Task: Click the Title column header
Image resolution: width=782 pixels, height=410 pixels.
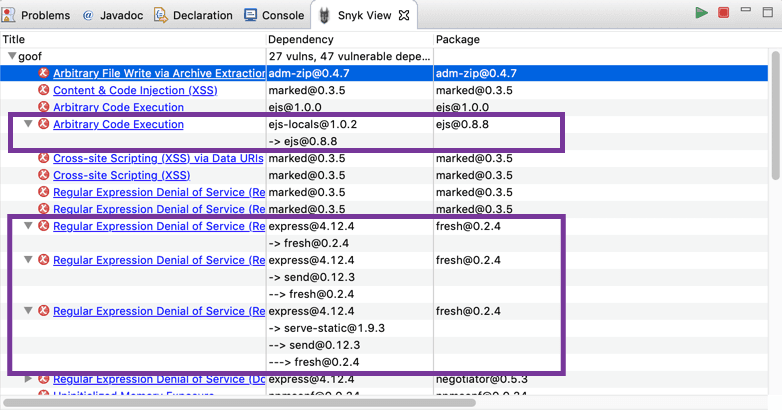Action: 133,39
